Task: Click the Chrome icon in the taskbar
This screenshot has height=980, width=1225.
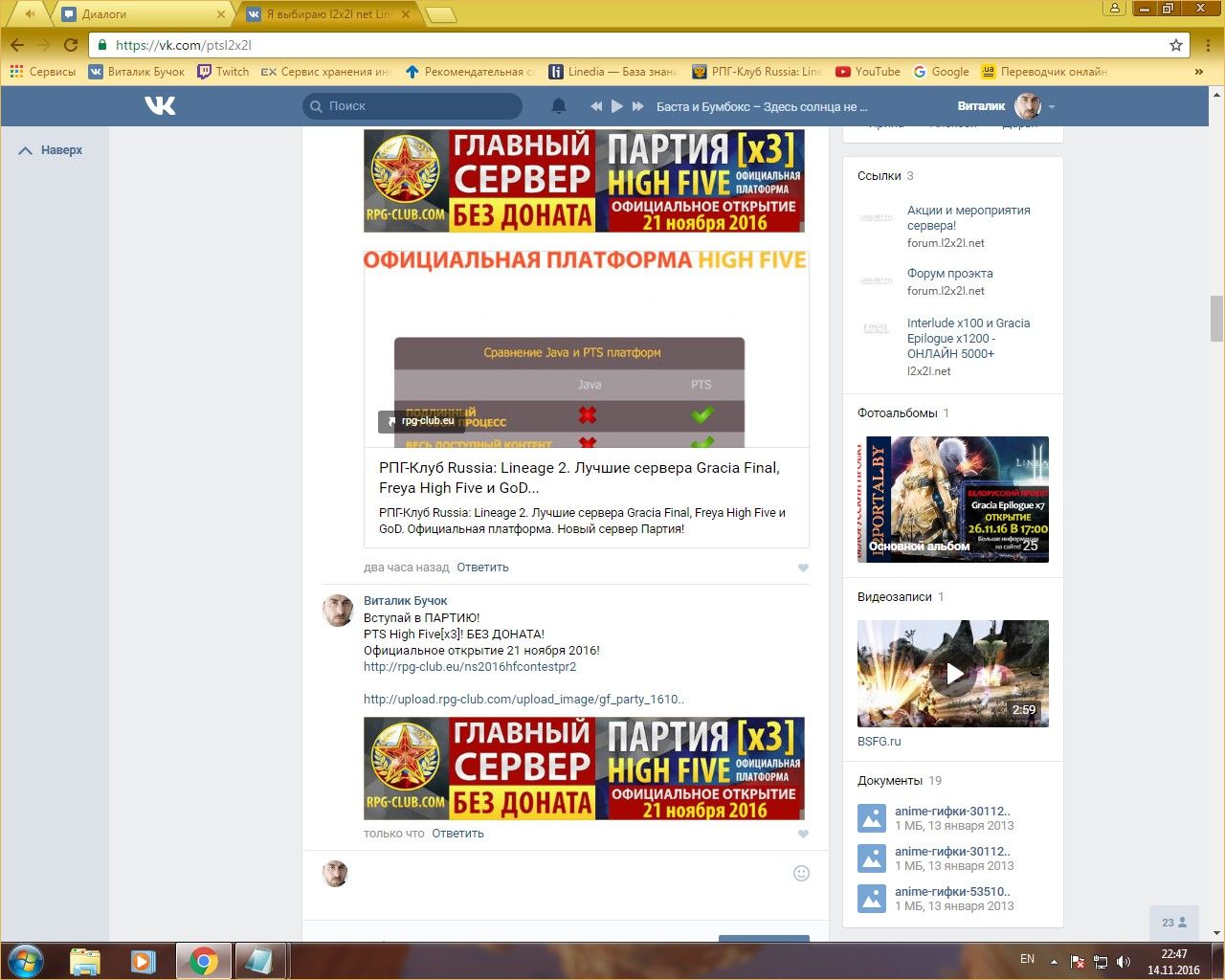Action: [203, 961]
